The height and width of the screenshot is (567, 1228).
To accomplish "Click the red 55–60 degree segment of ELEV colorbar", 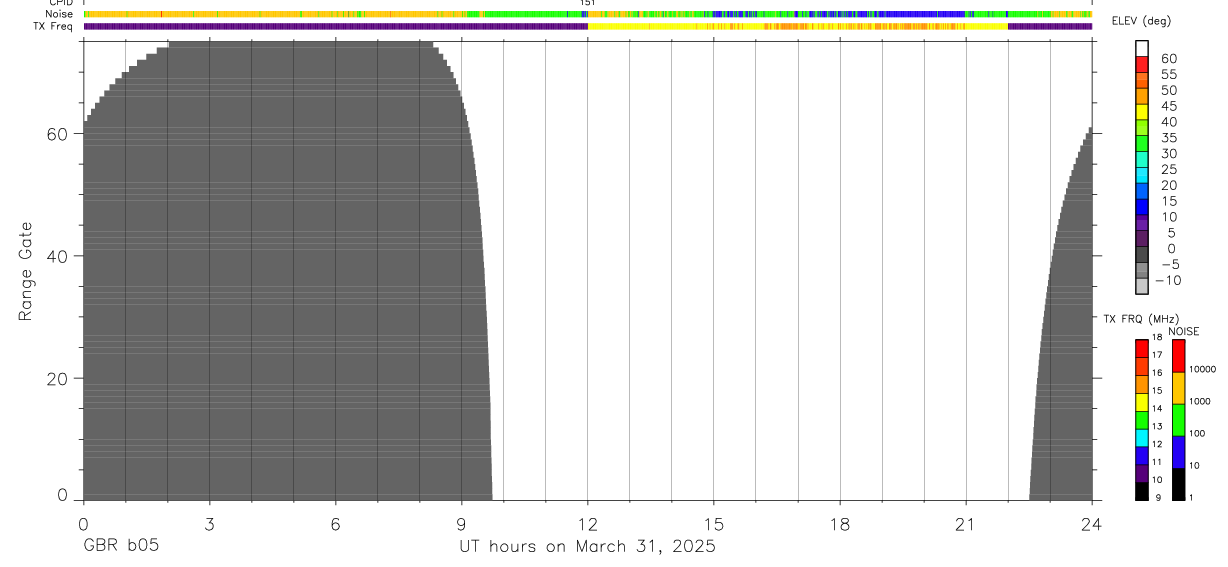I will pyautogui.click(x=1142, y=65).
